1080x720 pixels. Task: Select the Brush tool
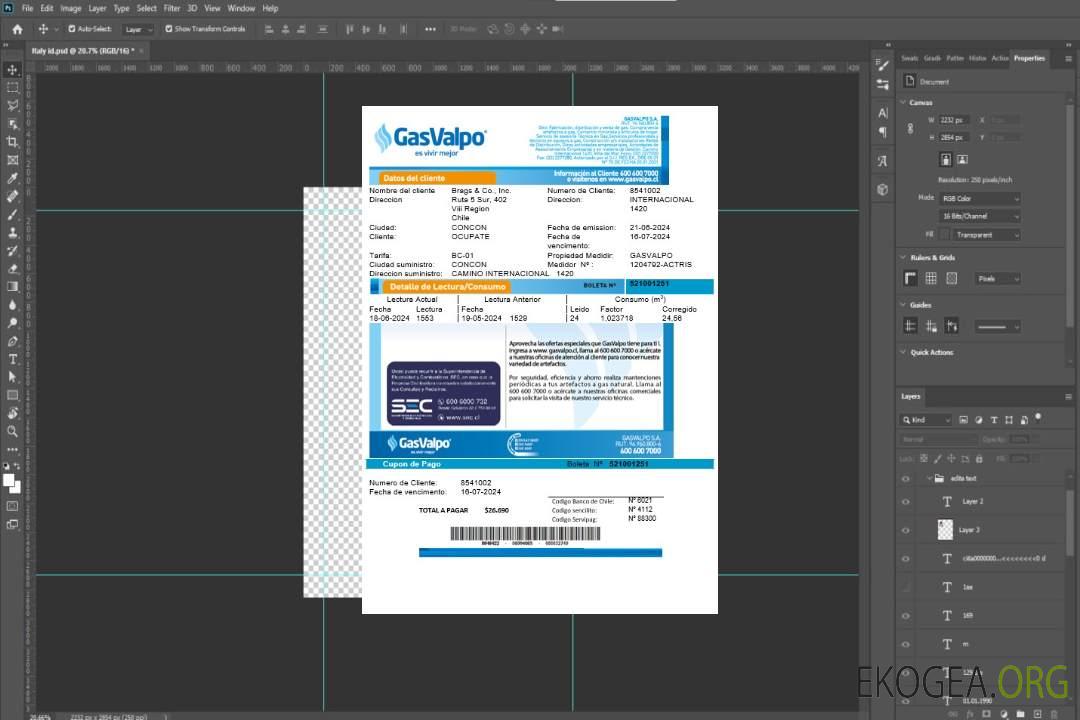coord(12,214)
